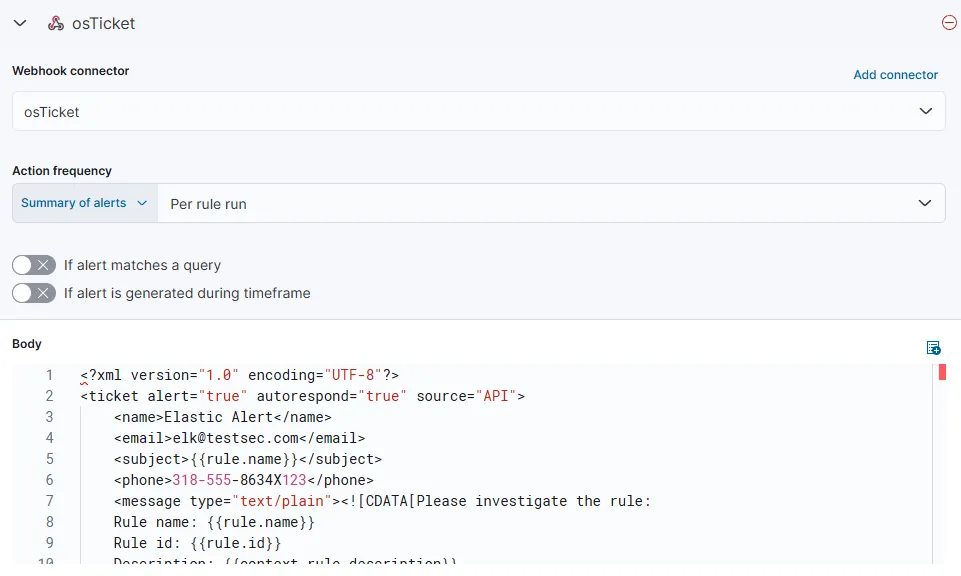Enable the If alert matches a query toggle
Viewport: 961px width, 576px height.
pyautogui.click(x=33, y=264)
